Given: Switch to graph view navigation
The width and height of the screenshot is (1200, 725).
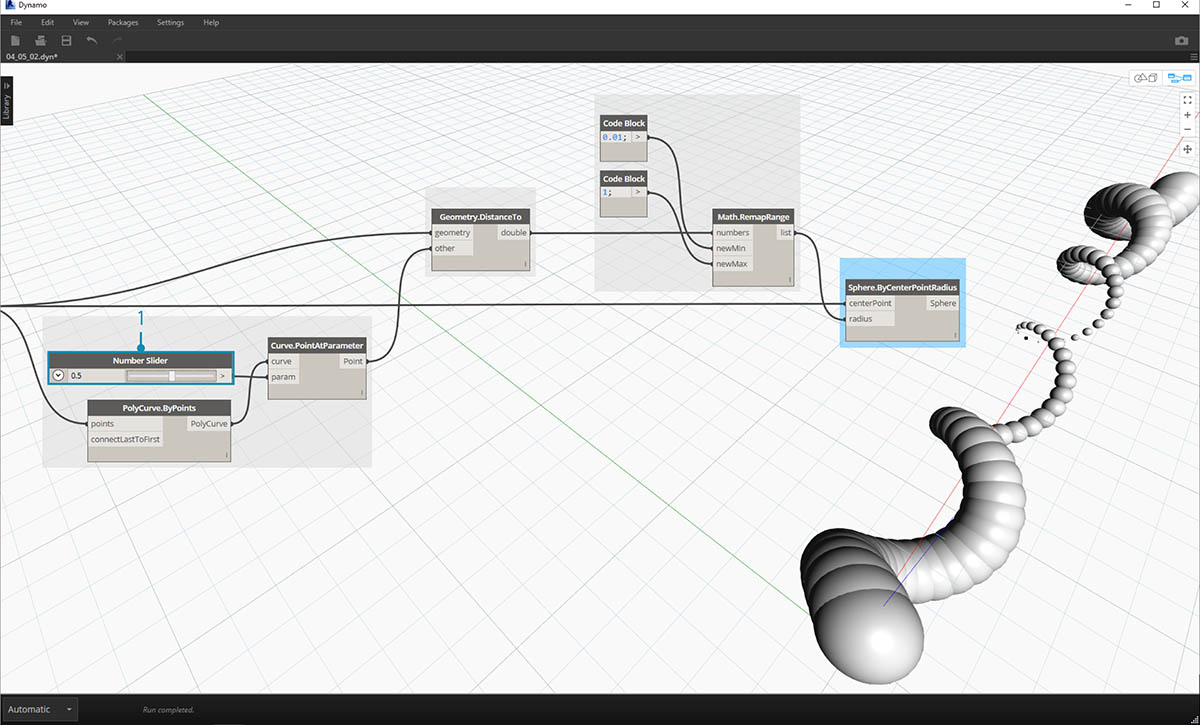Looking at the screenshot, I should (1180, 77).
